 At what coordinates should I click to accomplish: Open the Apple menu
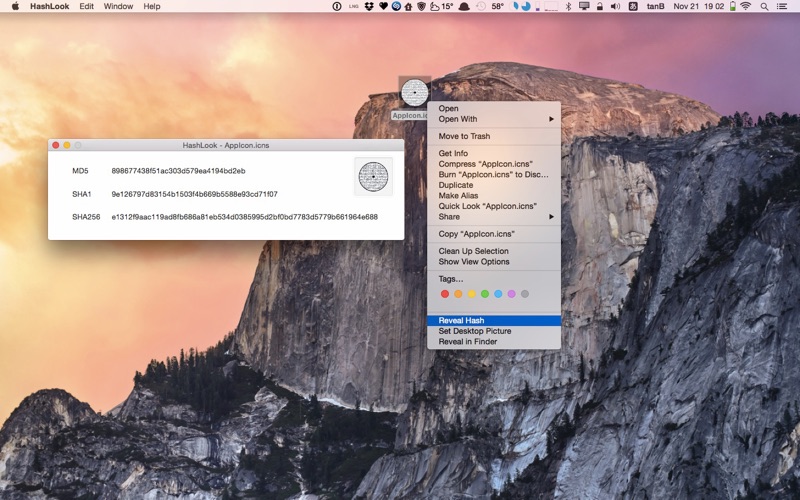[x=15, y=6]
